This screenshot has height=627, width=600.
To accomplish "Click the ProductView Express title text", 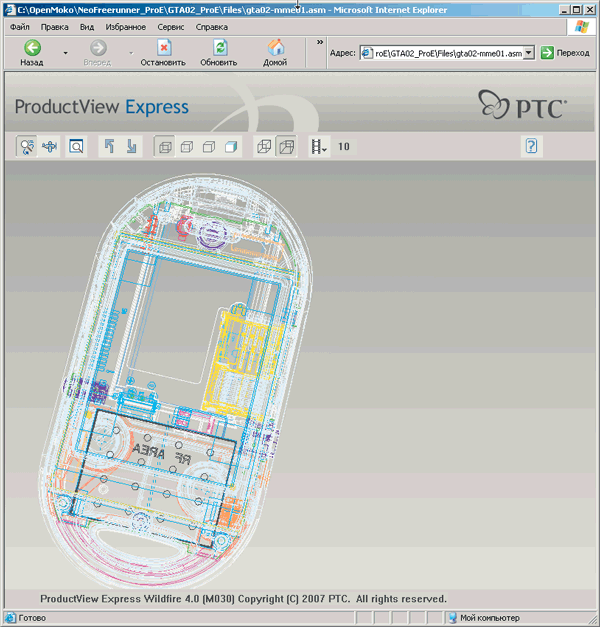I will tap(102, 107).
